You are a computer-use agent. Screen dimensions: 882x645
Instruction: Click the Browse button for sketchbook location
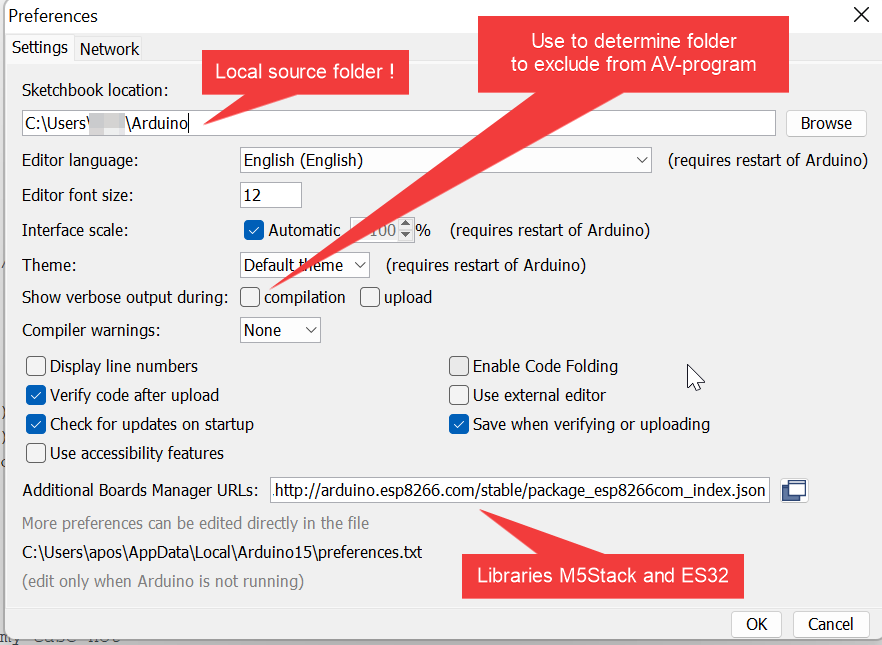point(826,123)
